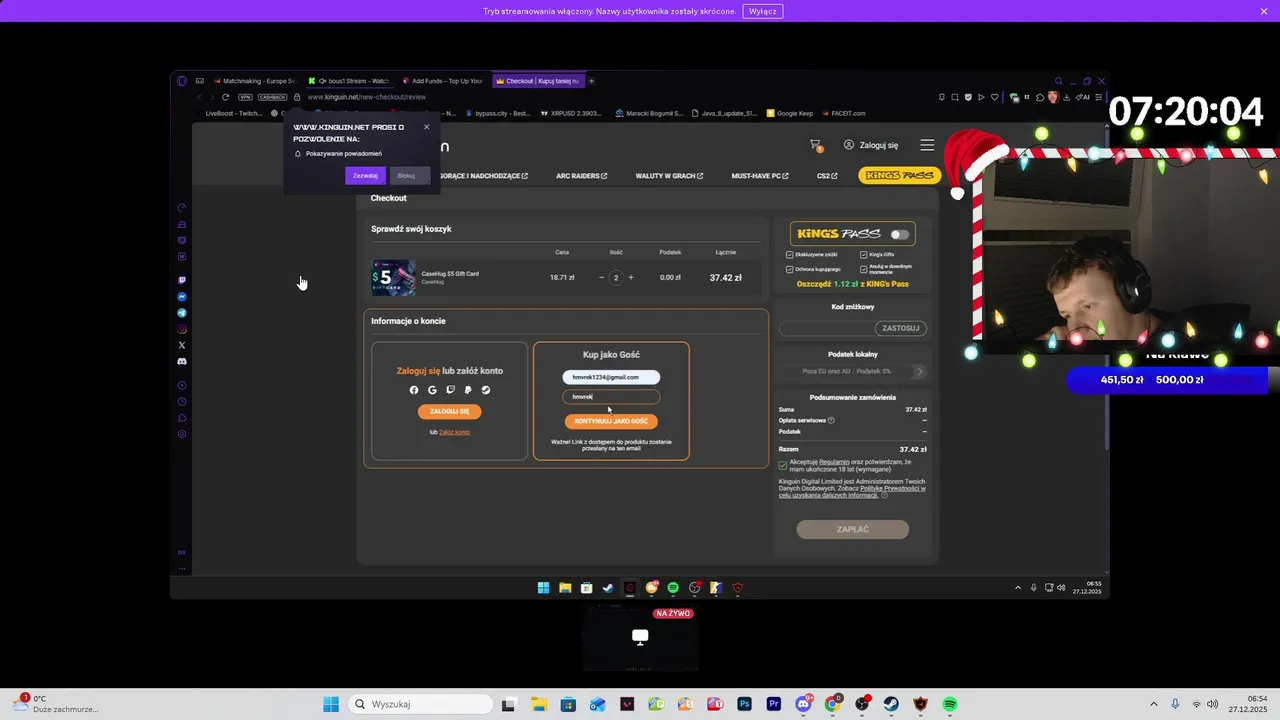Image resolution: width=1280 pixels, height=720 pixels.
Task: Open the WALUTY W GRACH menu item
Action: pos(669,176)
